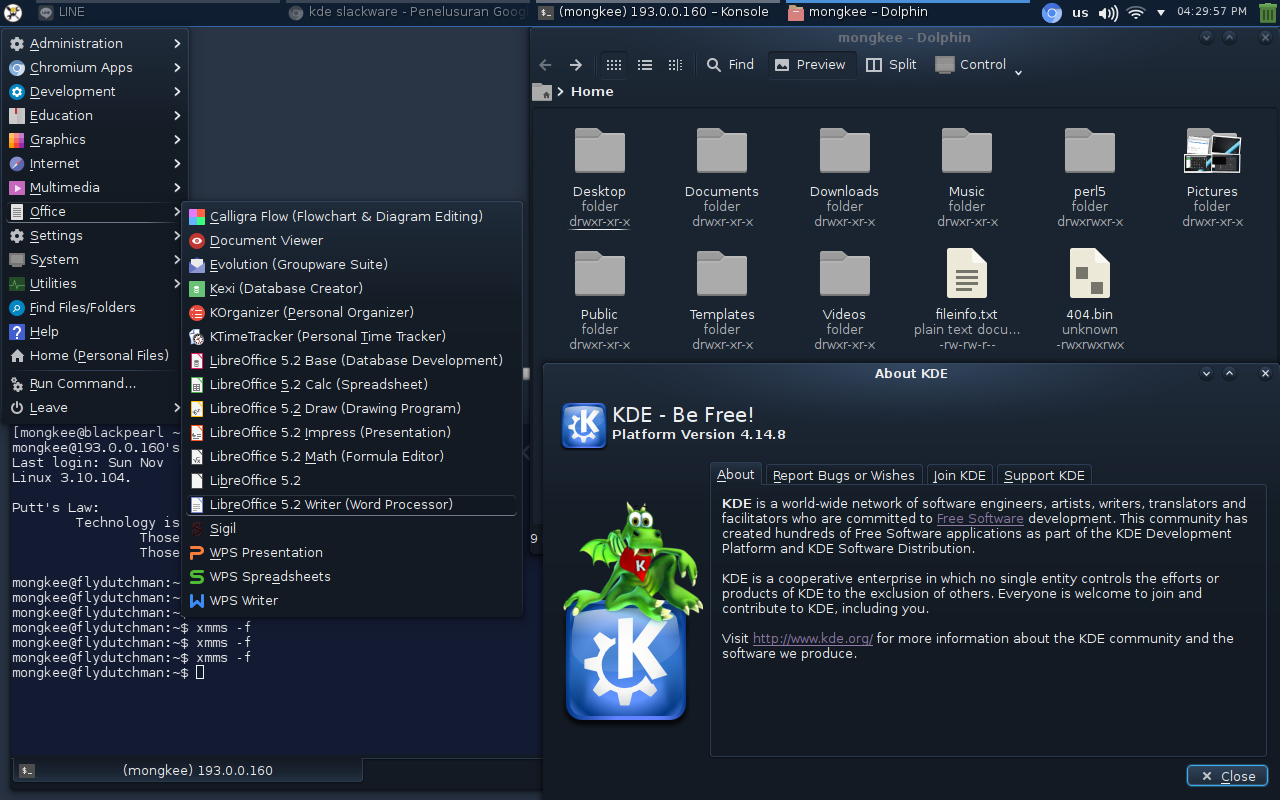Image resolution: width=1280 pixels, height=800 pixels.
Task: Launch LibreOffice 5.2 Writer word processor
Action: pyautogui.click(x=351, y=505)
